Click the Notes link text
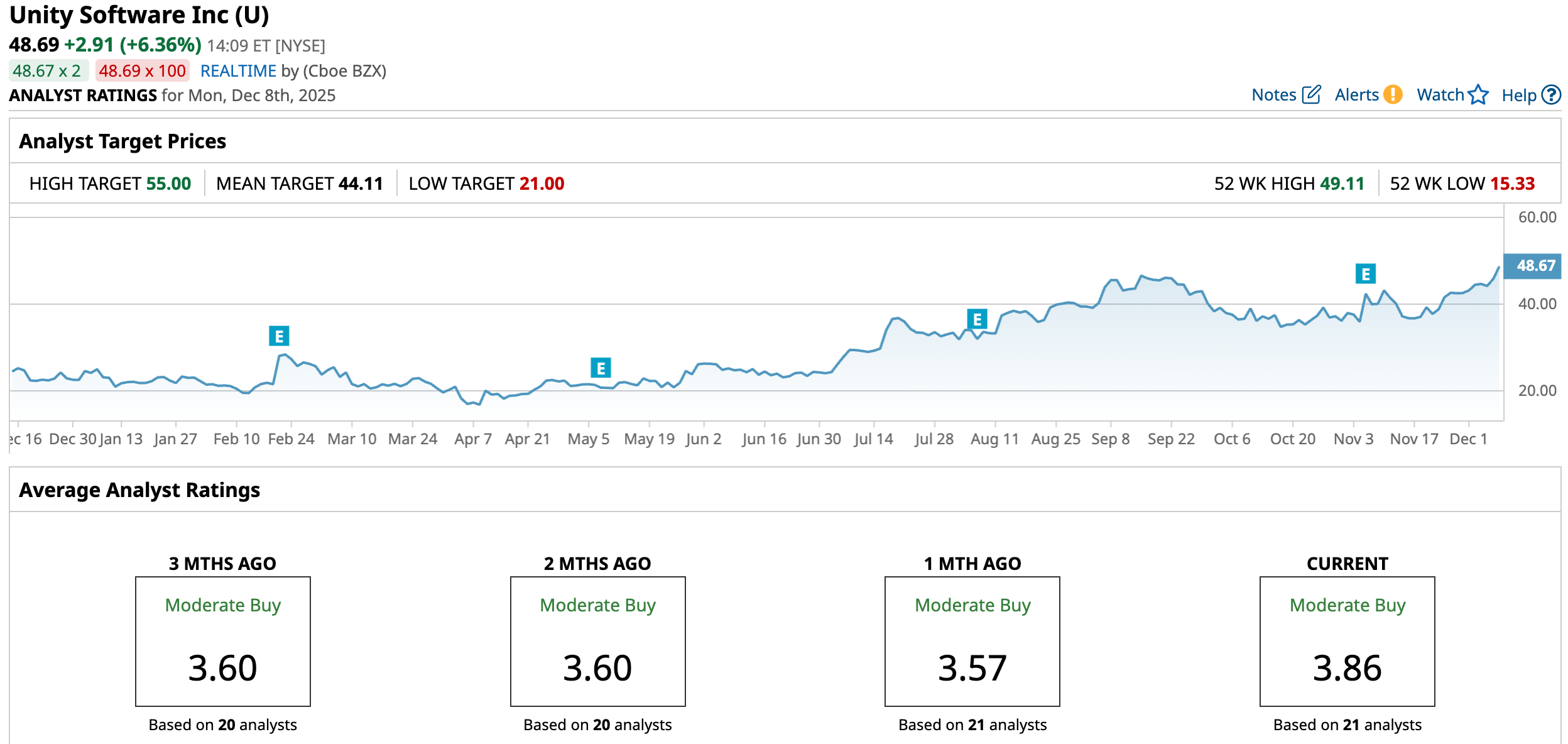Image resolution: width=1568 pixels, height=744 pixels. tap(1273, 95)
